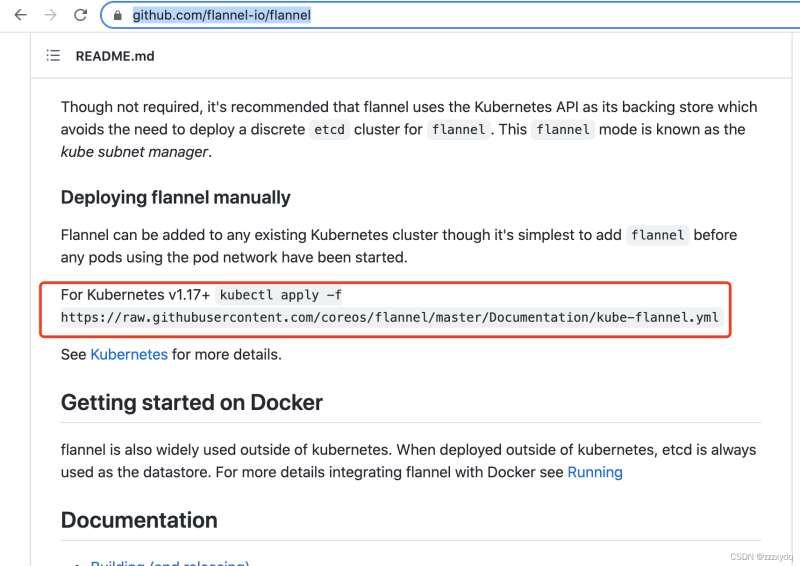Open the README table of contents icon

click(x=53, y=56)
